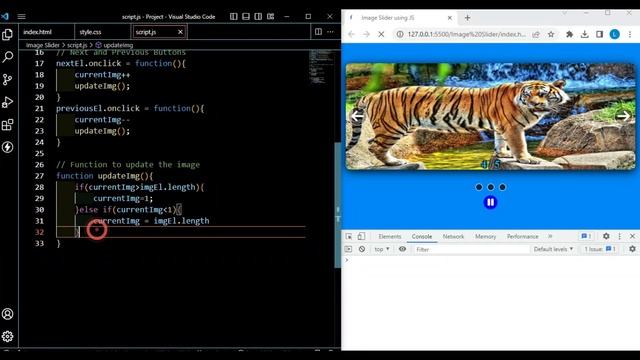Screen dimensions: 640x360
Task: Open the VS Code hamburger menu
Action: [22, 17]
